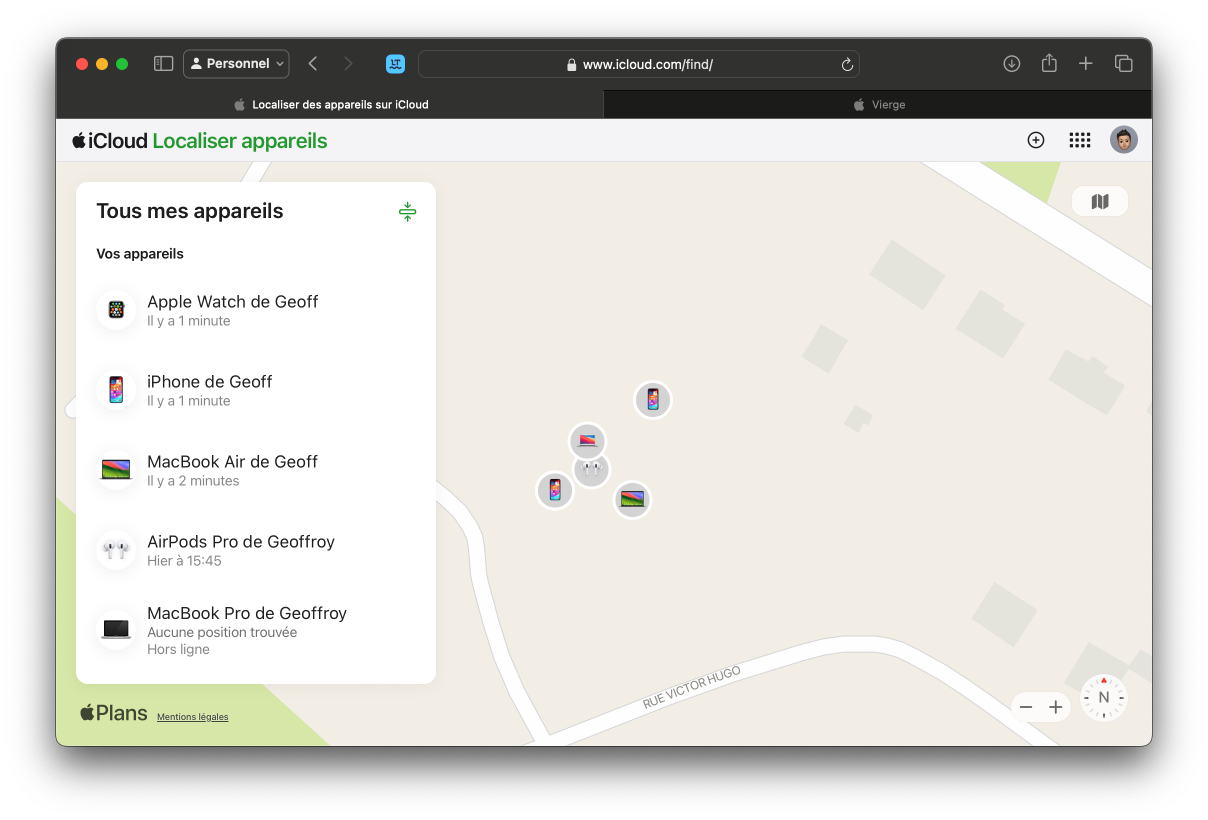Click the MacBook Pro icon in device list
Viewport: 1208px width, 820px height.
tap(116, 630)
